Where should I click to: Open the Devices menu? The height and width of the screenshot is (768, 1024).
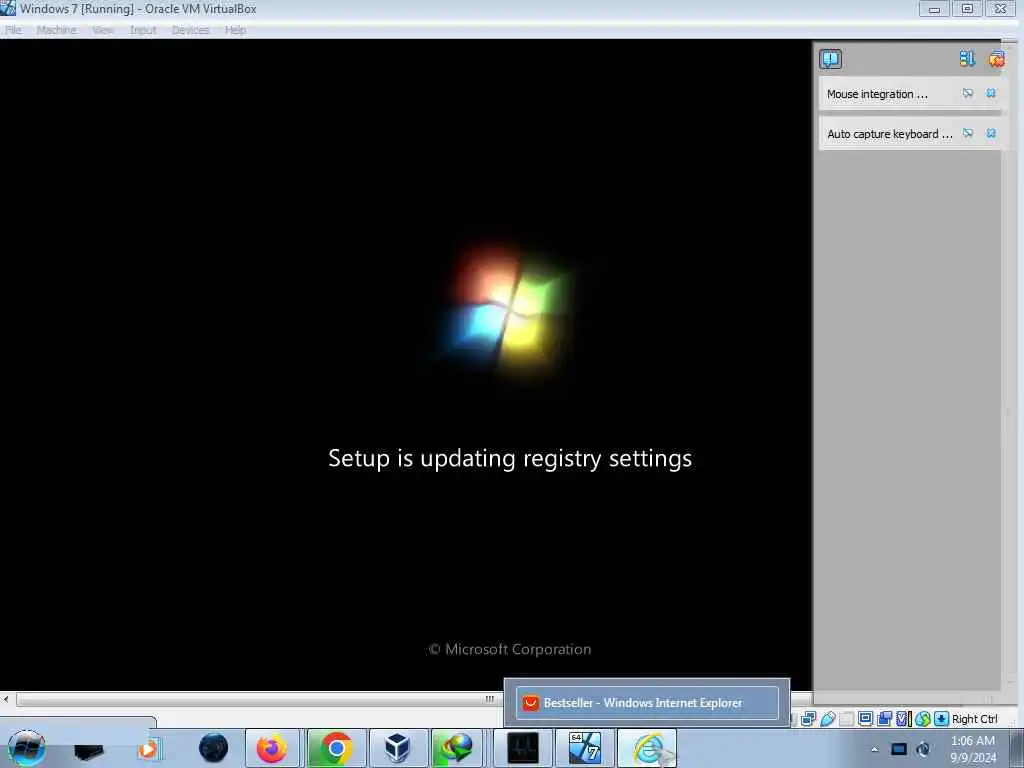(x=191, y=30)
